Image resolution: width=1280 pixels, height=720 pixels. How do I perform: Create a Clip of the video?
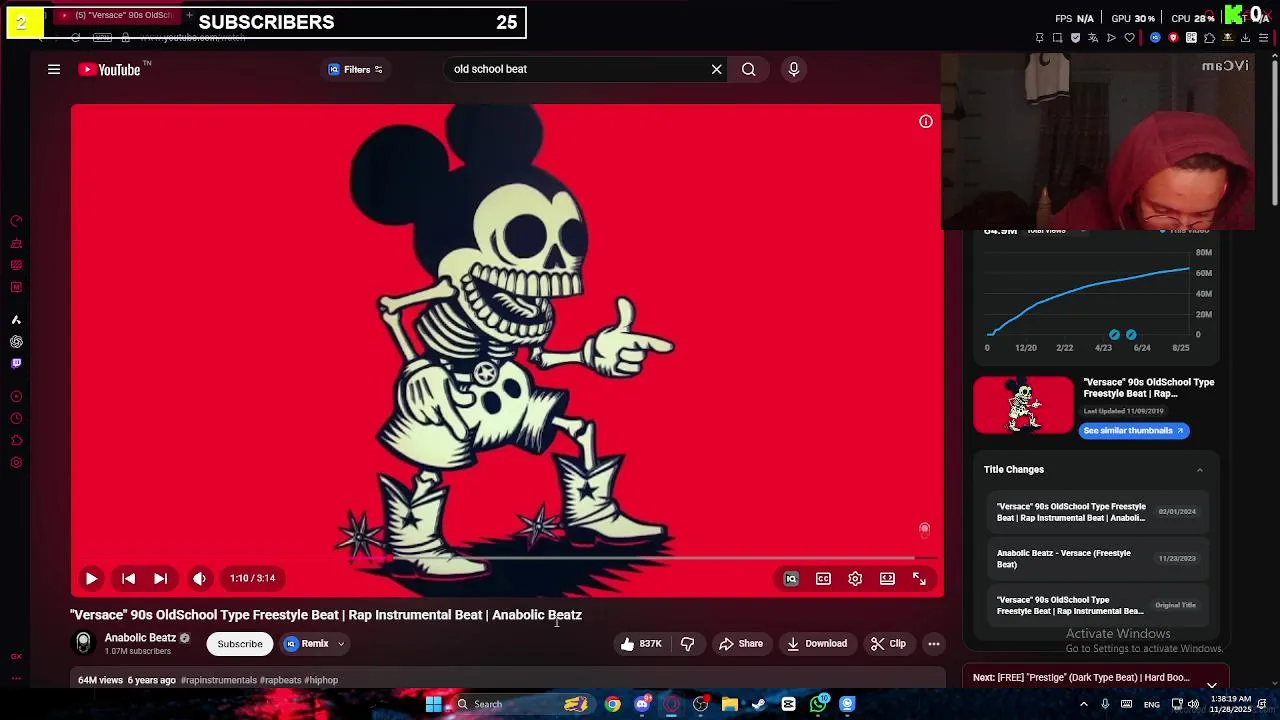(x=888, y=644)
